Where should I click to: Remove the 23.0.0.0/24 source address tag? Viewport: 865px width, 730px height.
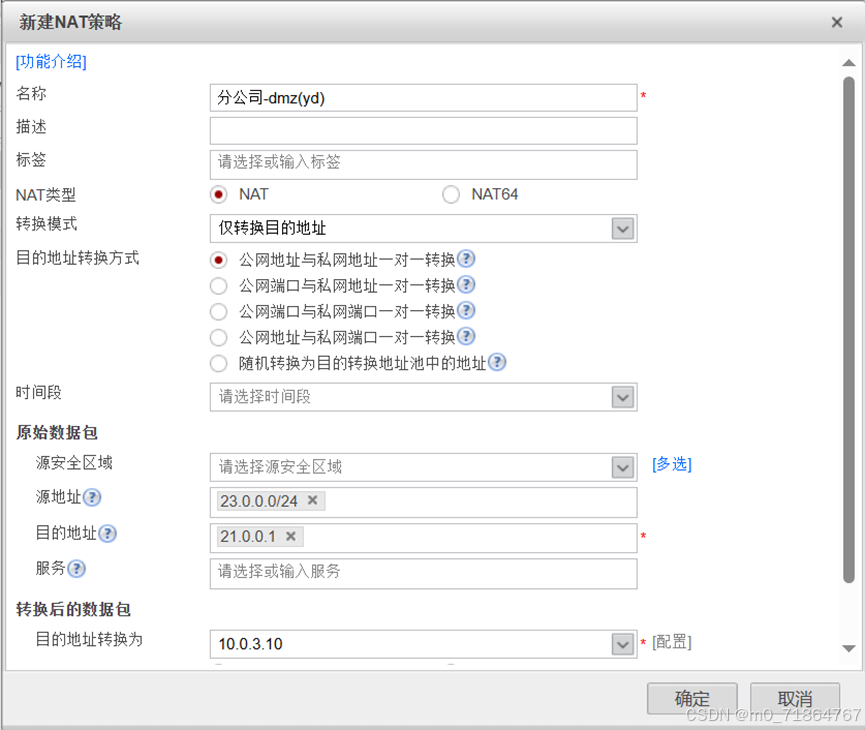(x=312, y=500)
